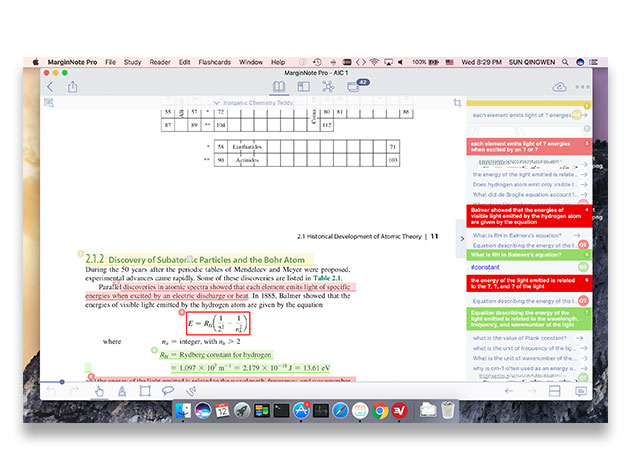Open the Flashcards menu

215,62
